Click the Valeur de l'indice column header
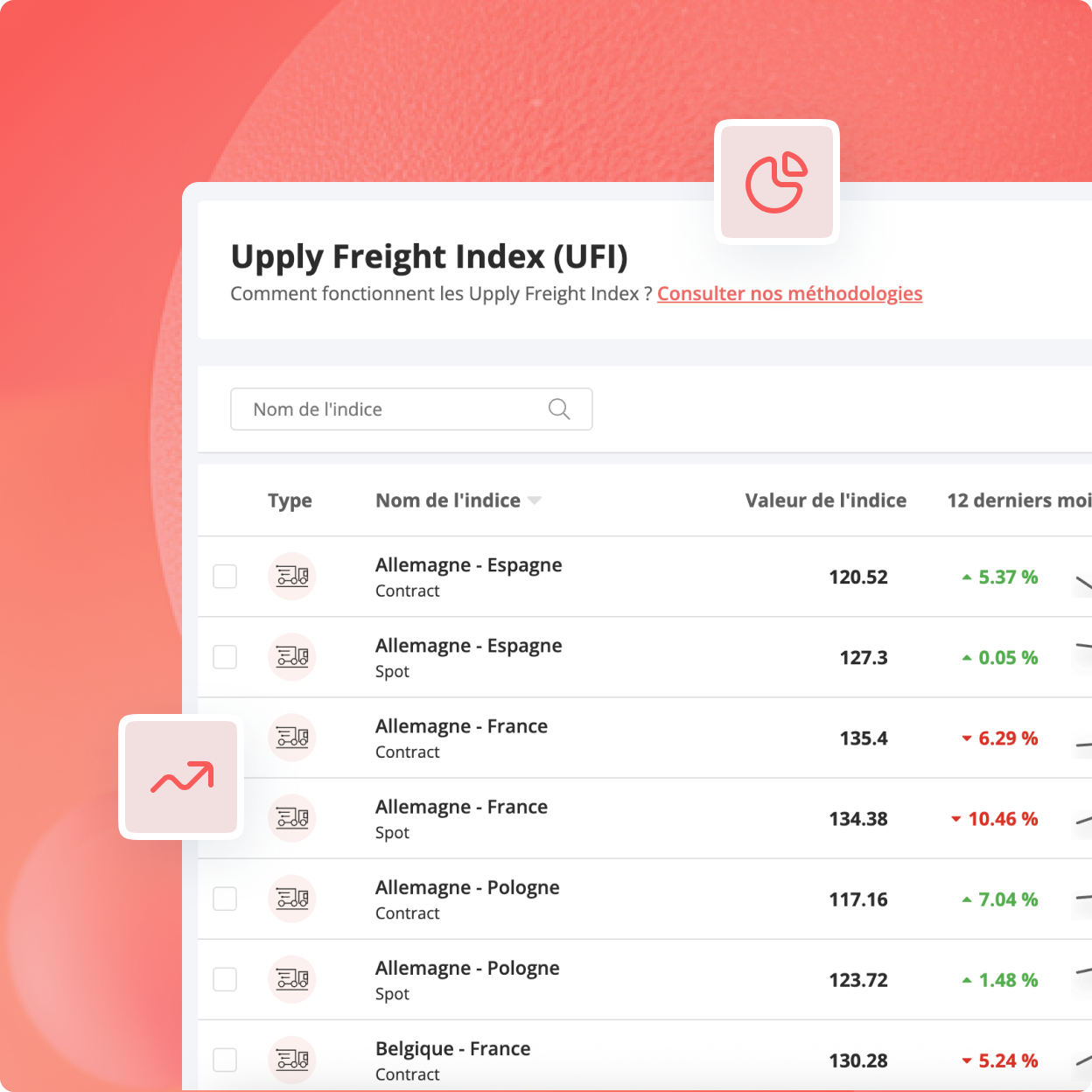The height and width of the screenshot is (1092, 1092). pyautogui.click(x=825, y=500)
